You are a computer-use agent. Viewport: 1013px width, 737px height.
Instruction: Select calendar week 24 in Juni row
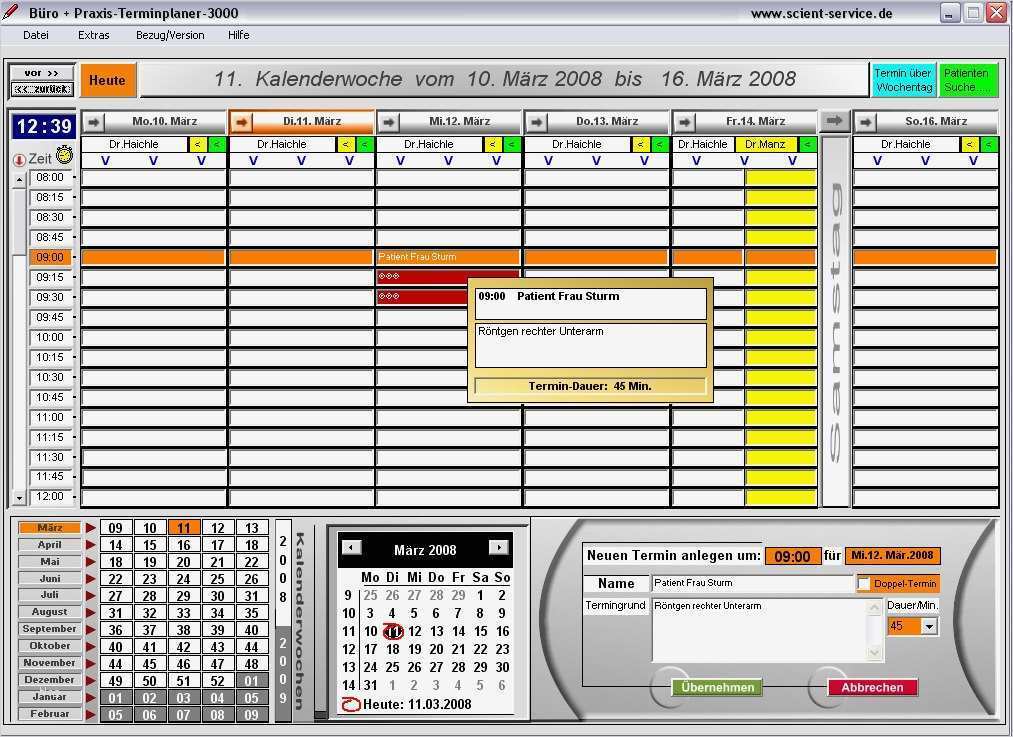click(x=184, y=579)
